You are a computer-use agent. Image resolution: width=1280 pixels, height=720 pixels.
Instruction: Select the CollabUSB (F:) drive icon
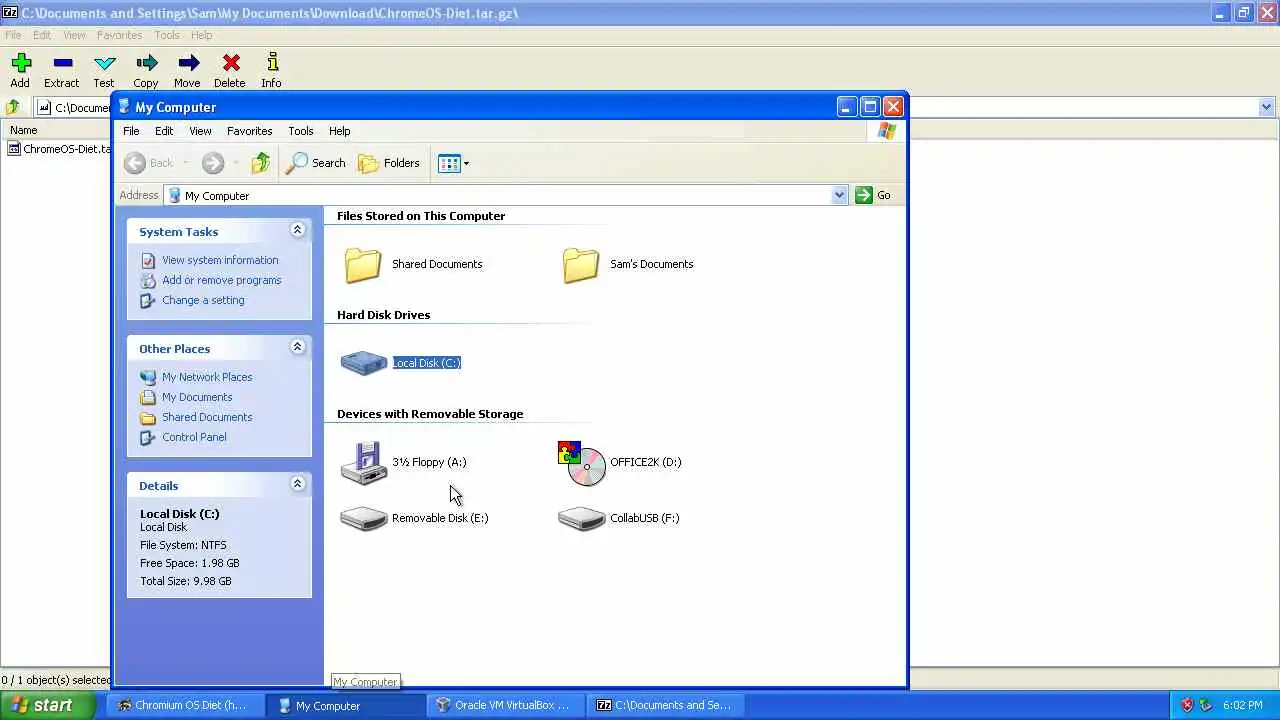click(582, 518)
